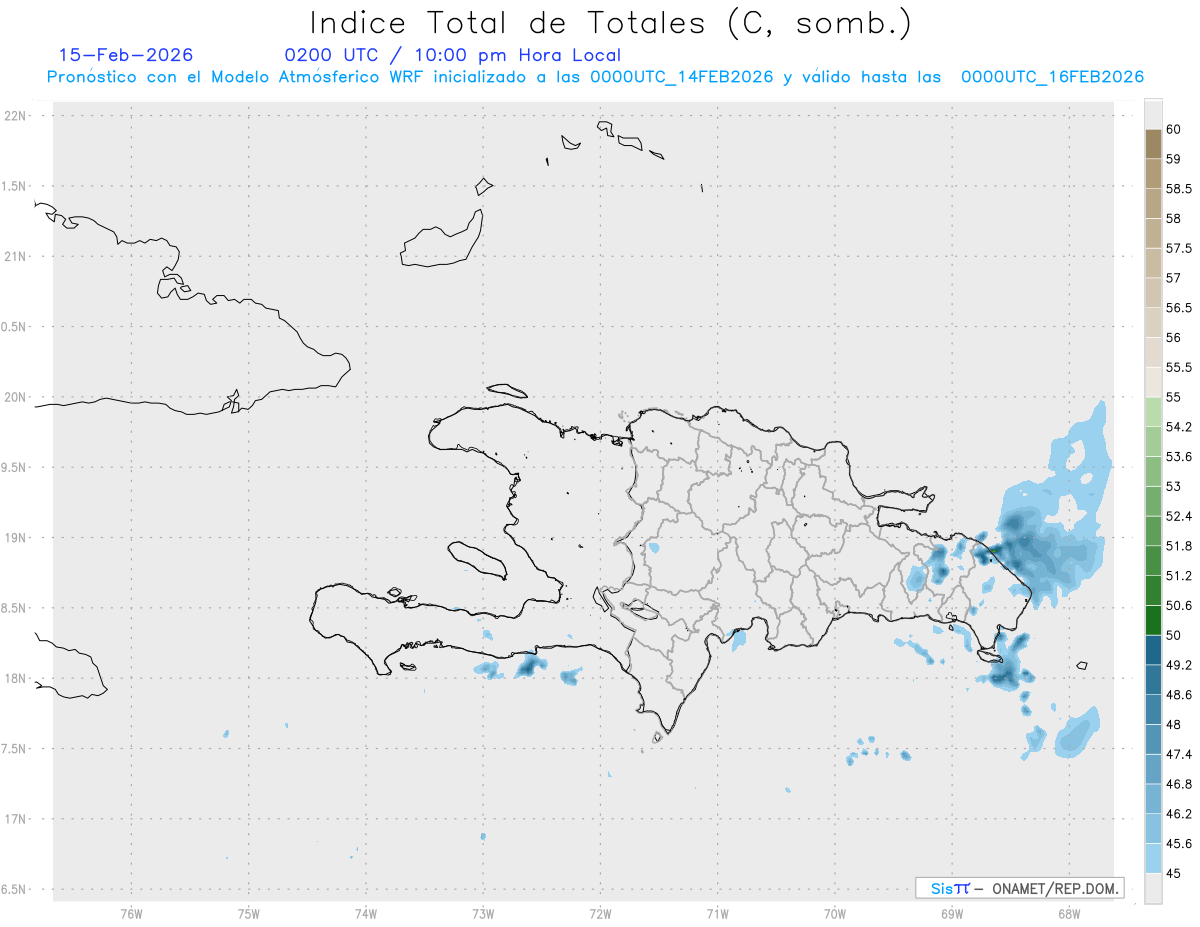Click the colorbar value '50.6'
Screen dimensions: 1200x927
pyautogui.click(x=1179, y=606)
